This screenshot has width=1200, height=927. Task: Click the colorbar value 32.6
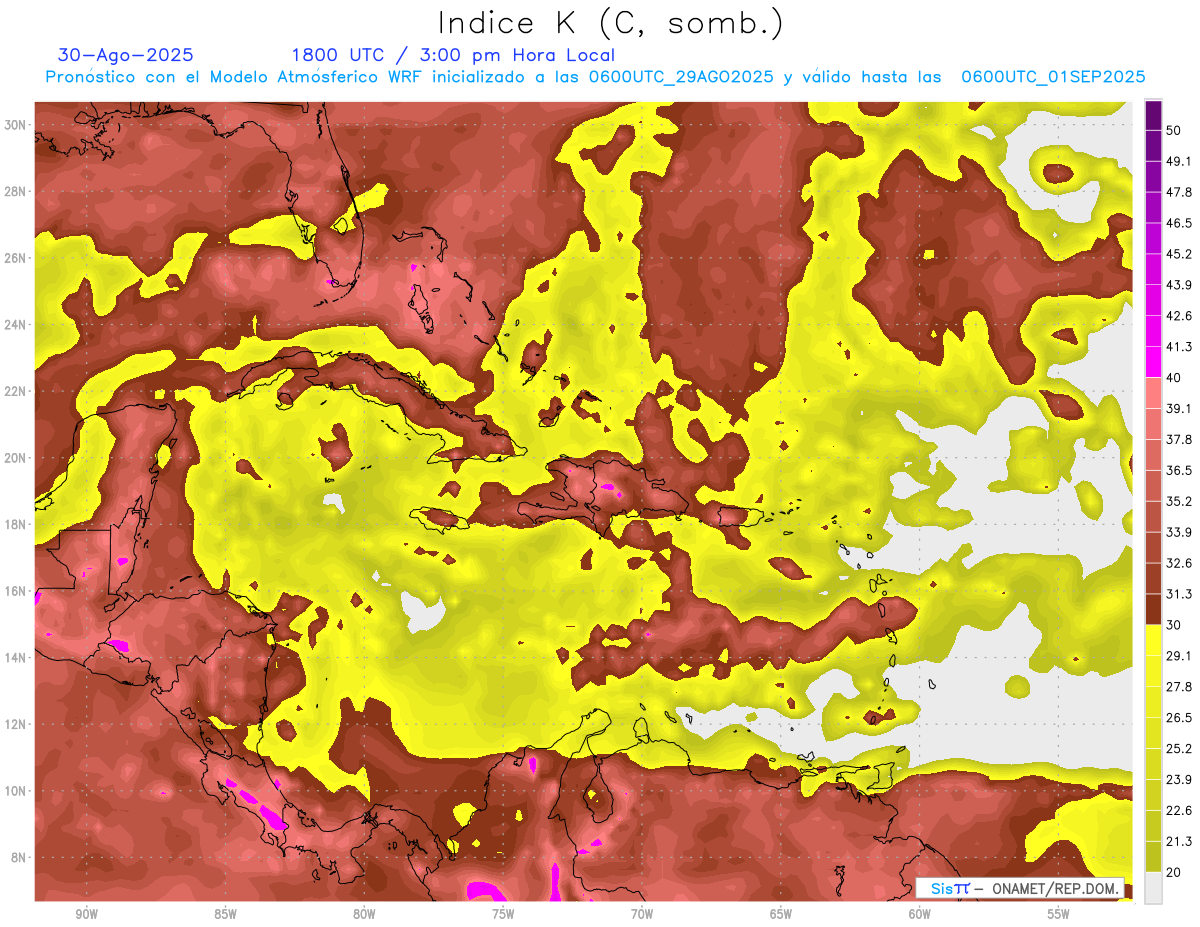click(x=1179, y=563)
